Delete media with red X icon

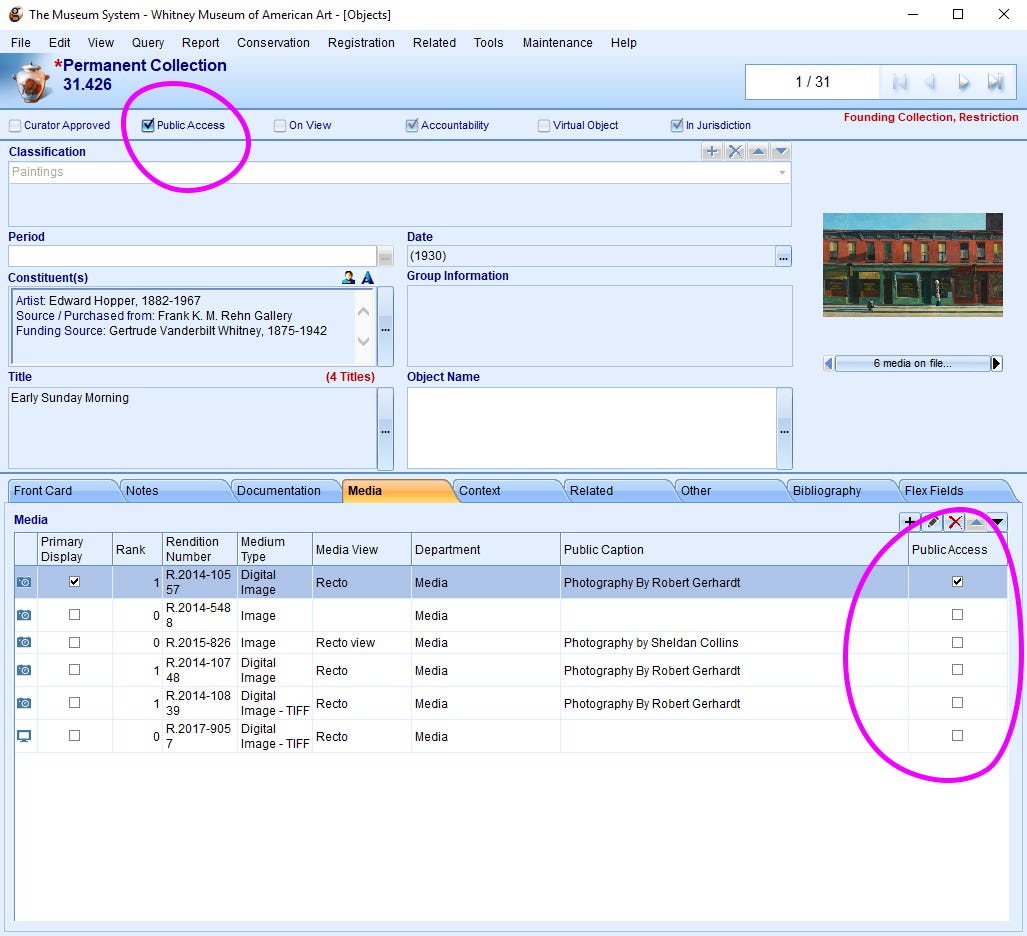[955, 522]
